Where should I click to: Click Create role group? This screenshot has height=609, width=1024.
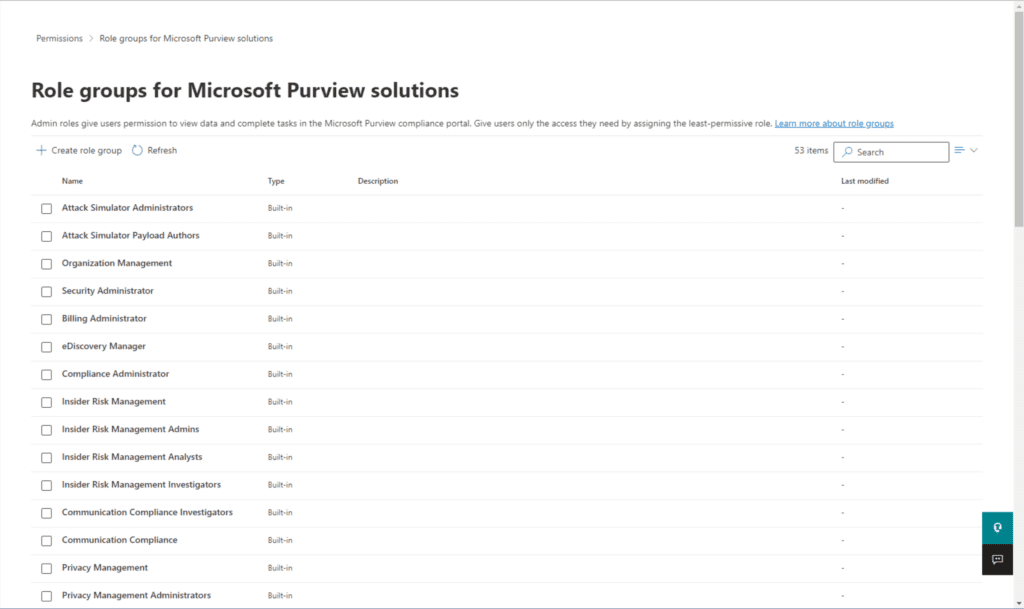click(x=78, y=151)
